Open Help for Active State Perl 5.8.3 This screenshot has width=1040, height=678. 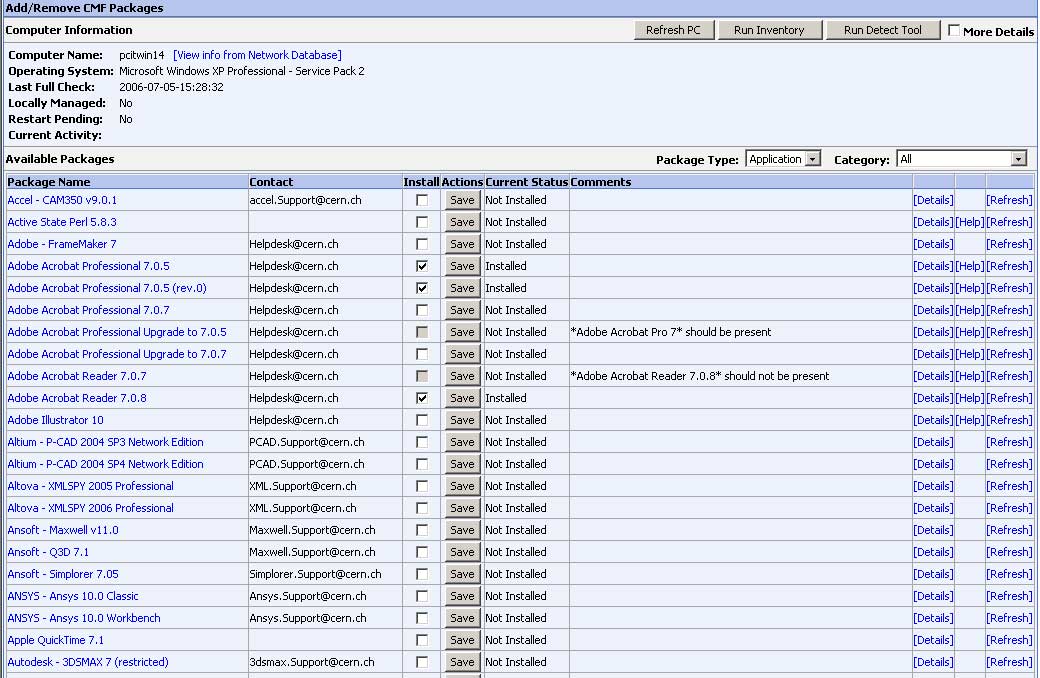pos(970,222)
